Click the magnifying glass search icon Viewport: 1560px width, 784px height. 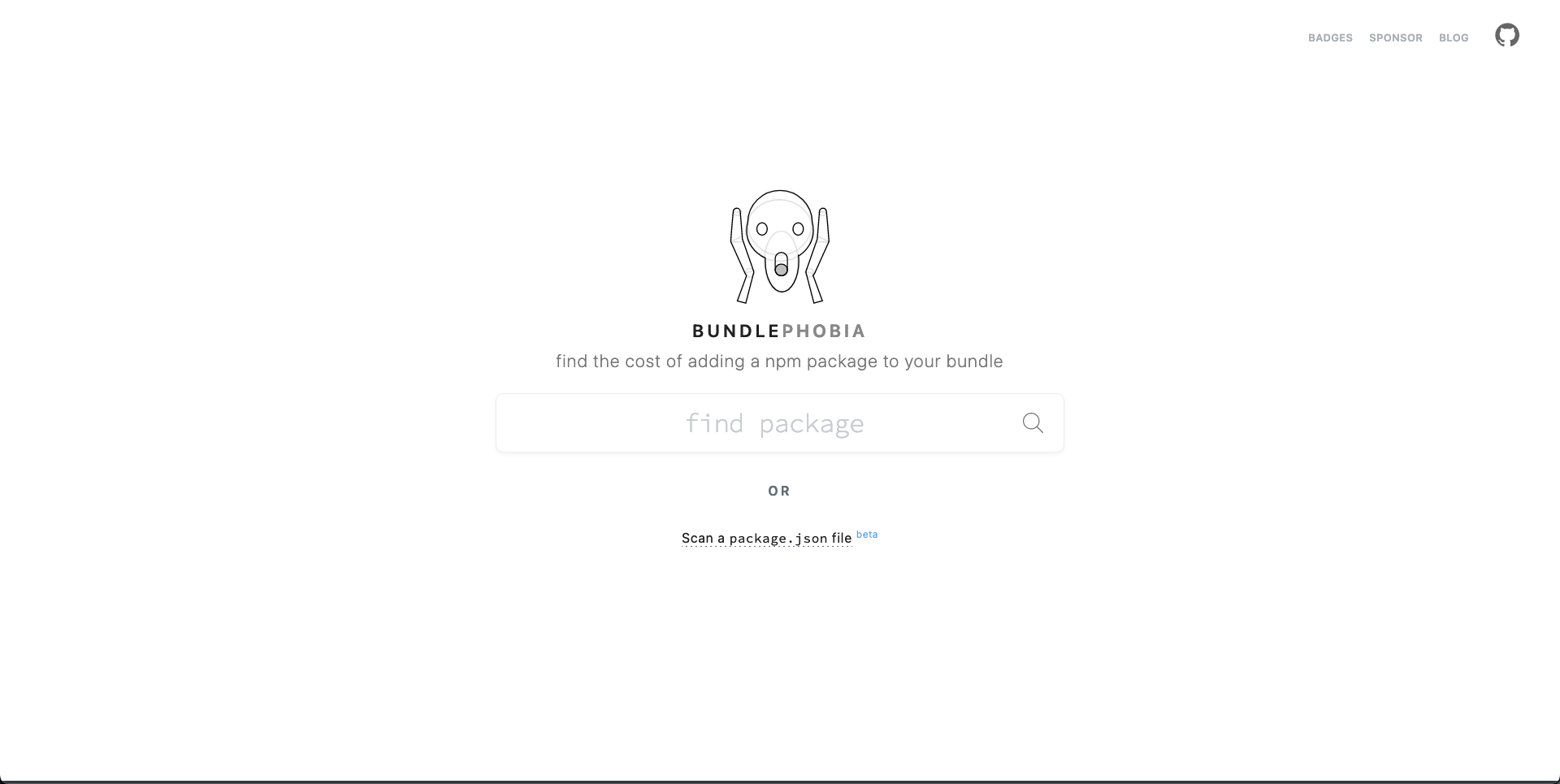(1033, 422)
